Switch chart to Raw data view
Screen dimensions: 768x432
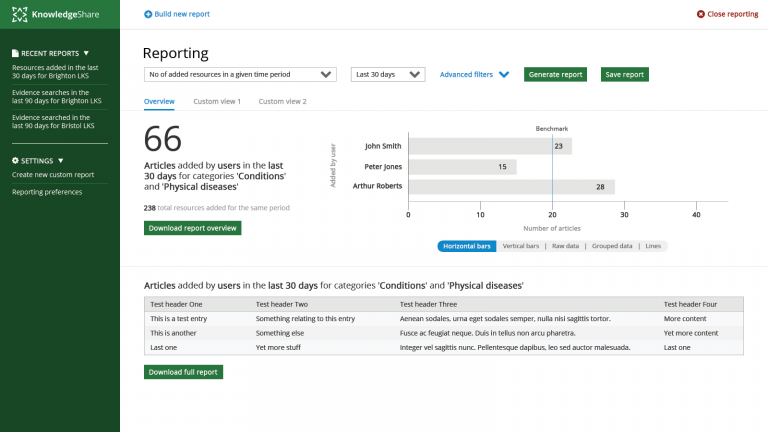[x=566, y=246]
